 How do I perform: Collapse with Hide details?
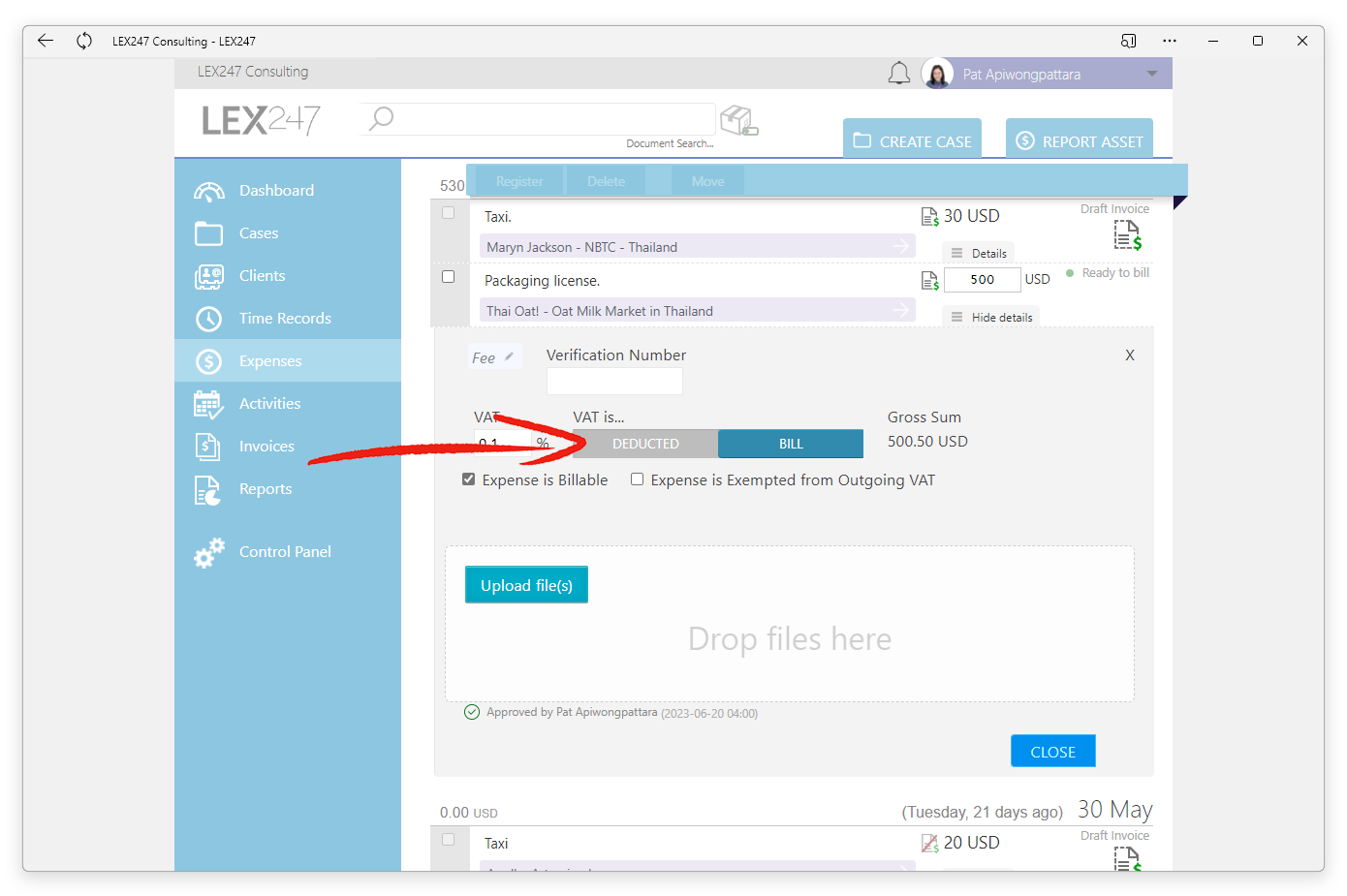click(991, 318)
